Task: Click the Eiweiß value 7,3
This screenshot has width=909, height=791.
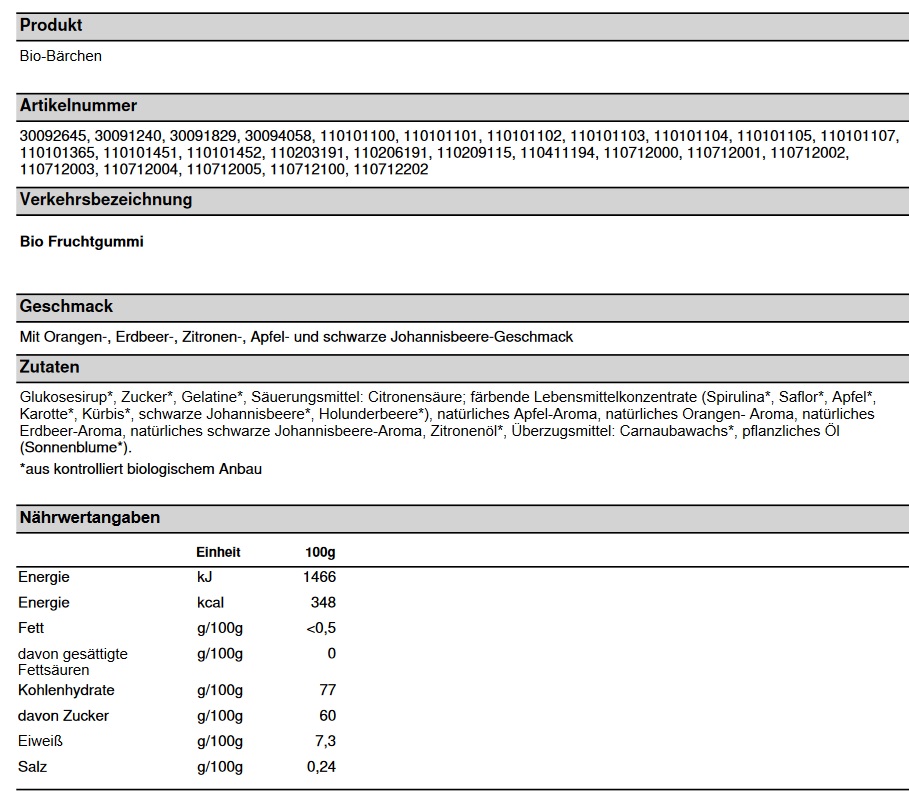Action: click(326, 741)
